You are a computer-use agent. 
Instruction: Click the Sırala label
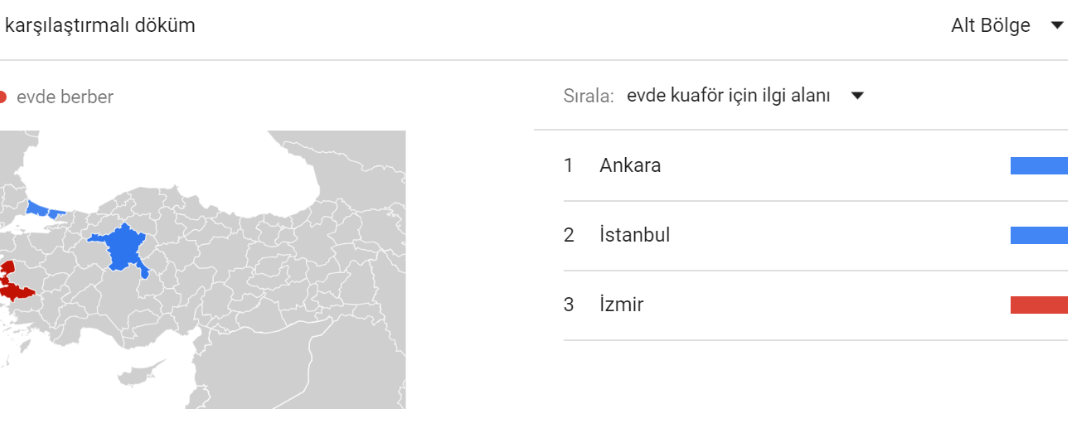point(589,96)
